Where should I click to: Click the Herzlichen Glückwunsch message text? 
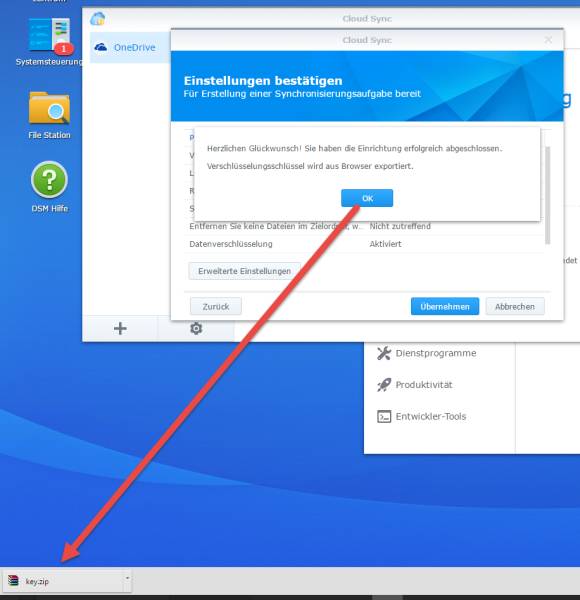pos(354,148)
